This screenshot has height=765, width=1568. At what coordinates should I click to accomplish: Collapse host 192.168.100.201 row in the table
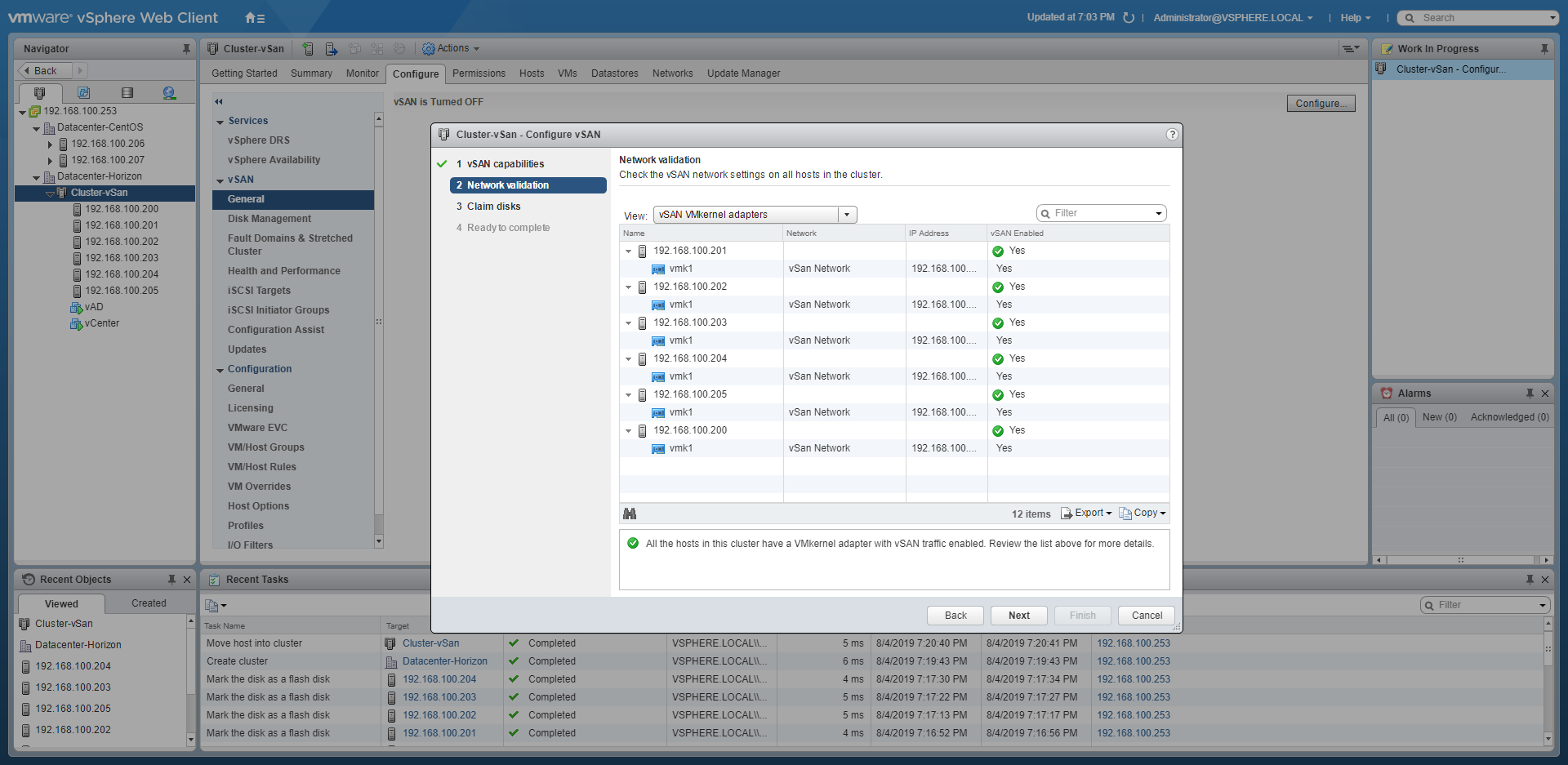pyautogui.click(x=628, y=251)
